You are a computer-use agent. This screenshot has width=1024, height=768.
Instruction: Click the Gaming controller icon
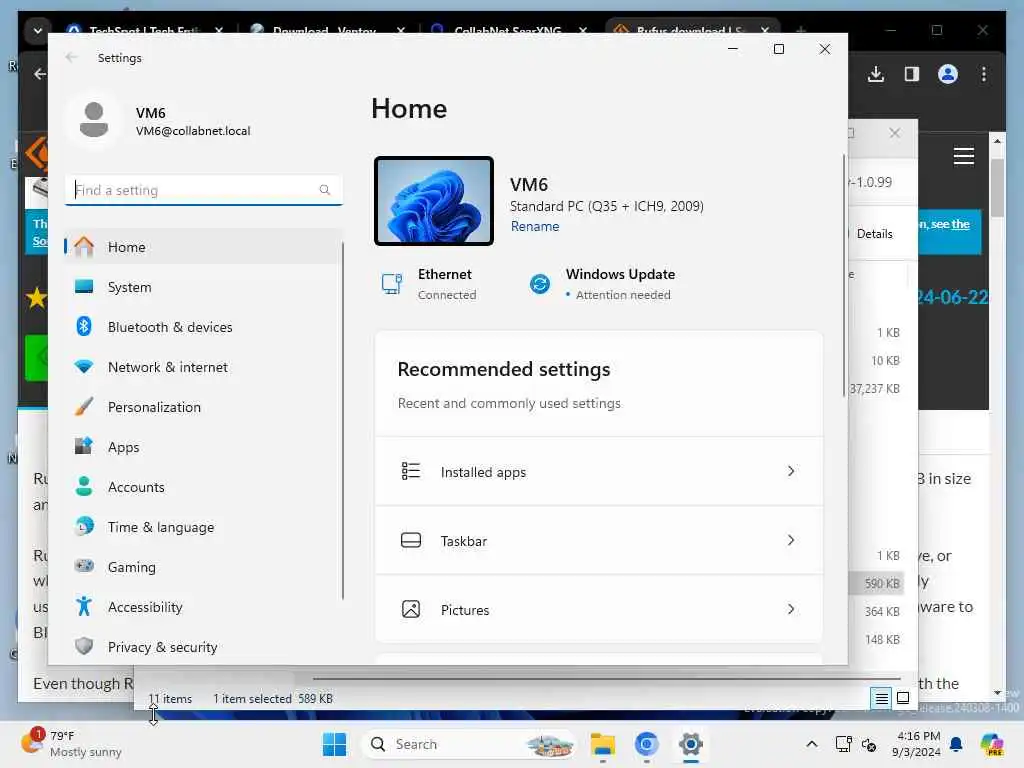tap(84, 566)
